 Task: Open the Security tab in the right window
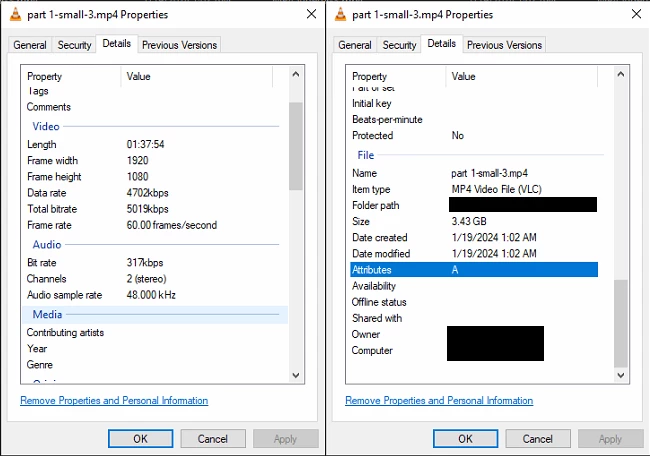click(x=400, y=45)
